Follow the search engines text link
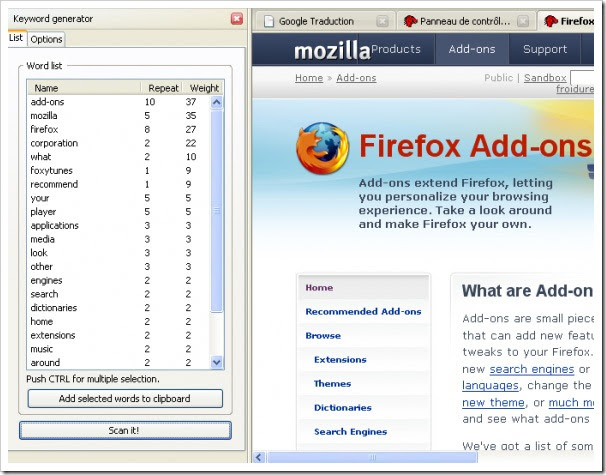Image resolution: width=606 pixels, height=475 pixels. tap(532, 369)
